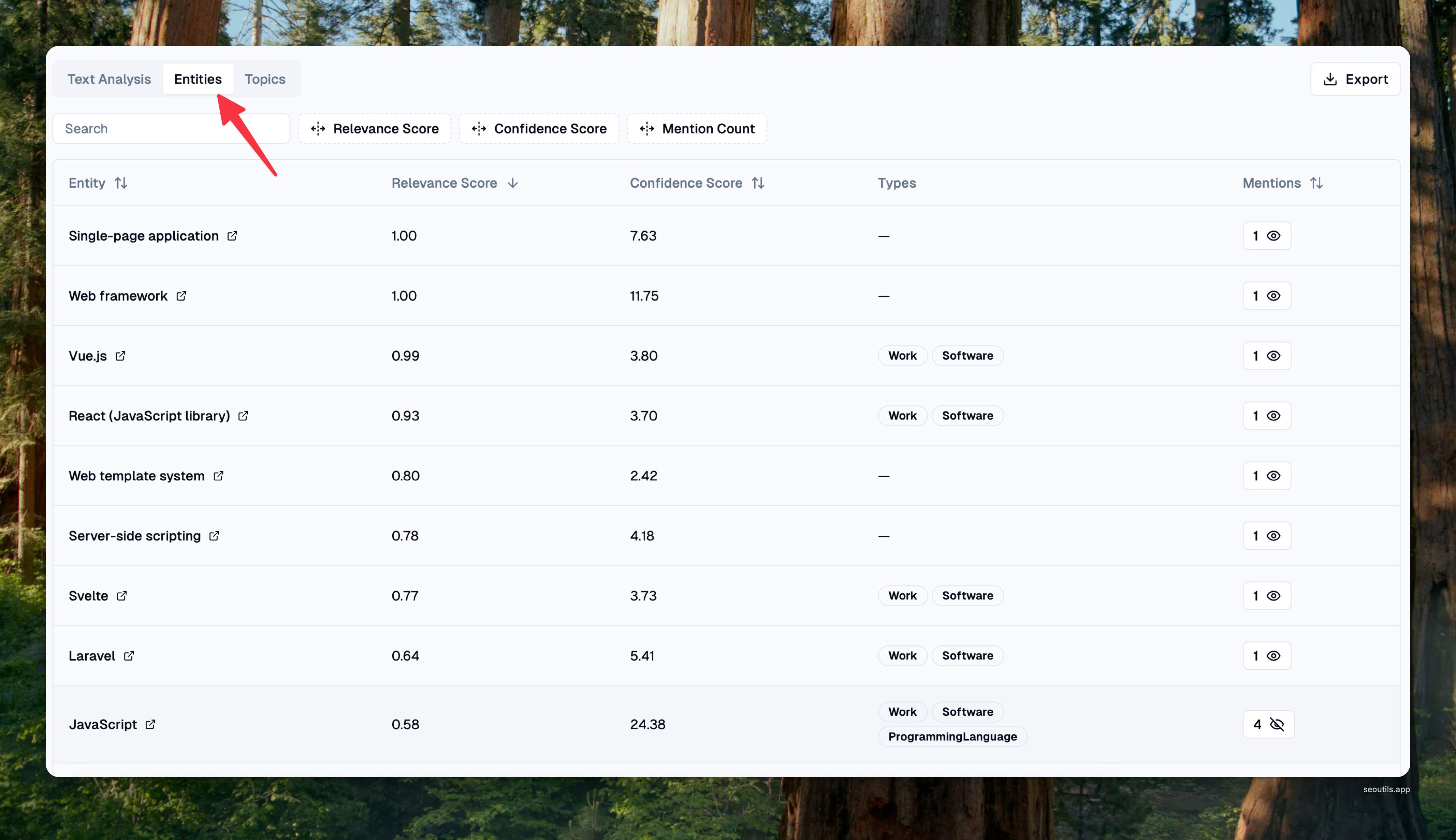1456x840 pixels.
Task: Open the Relevance Score range filter
Action: tap(374, 129)
